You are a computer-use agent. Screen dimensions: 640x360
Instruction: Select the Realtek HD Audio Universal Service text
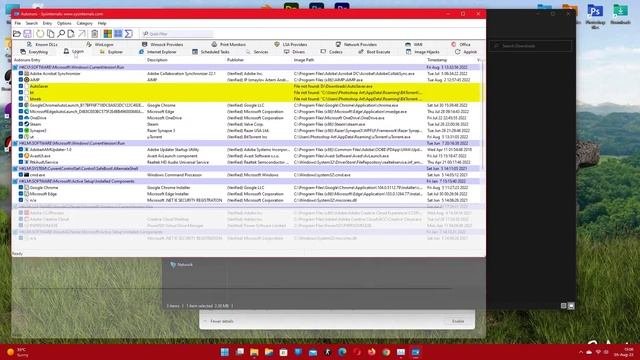pos(178,162)
